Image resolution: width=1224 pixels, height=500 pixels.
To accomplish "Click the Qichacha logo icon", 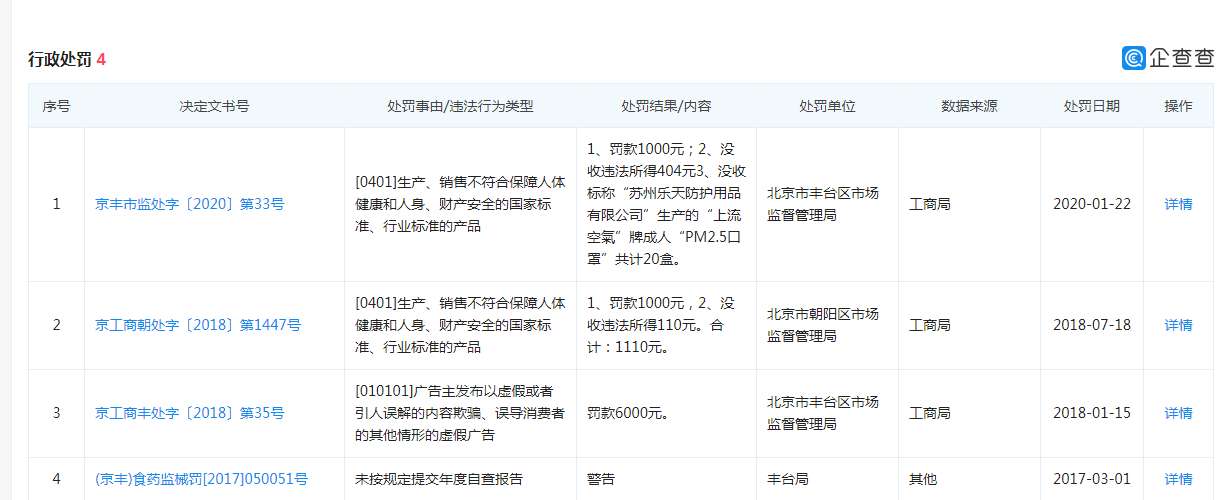I will 1134,58.
